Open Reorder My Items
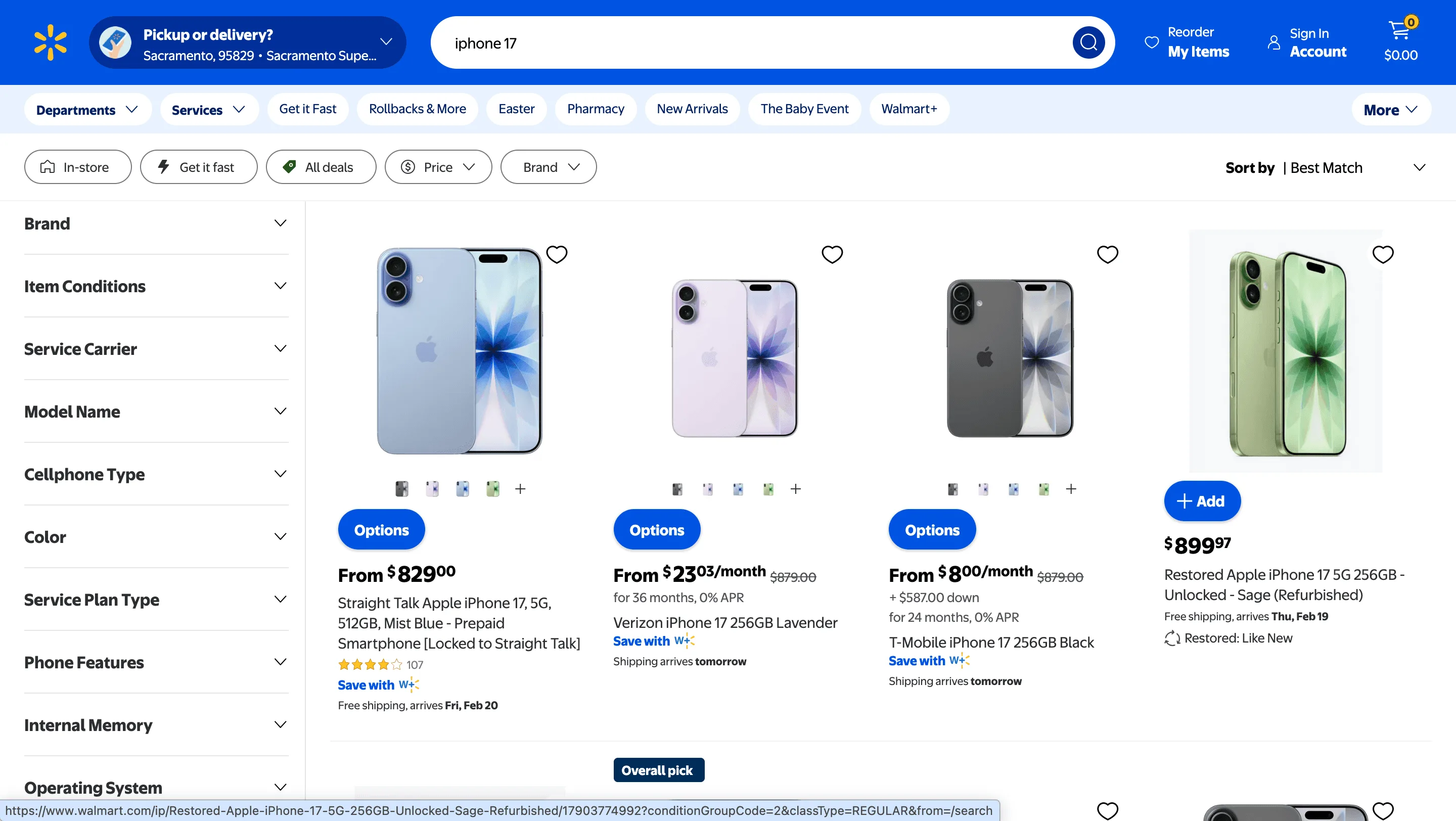Screen dimensions: 1456x821 tap(1187, 42)
